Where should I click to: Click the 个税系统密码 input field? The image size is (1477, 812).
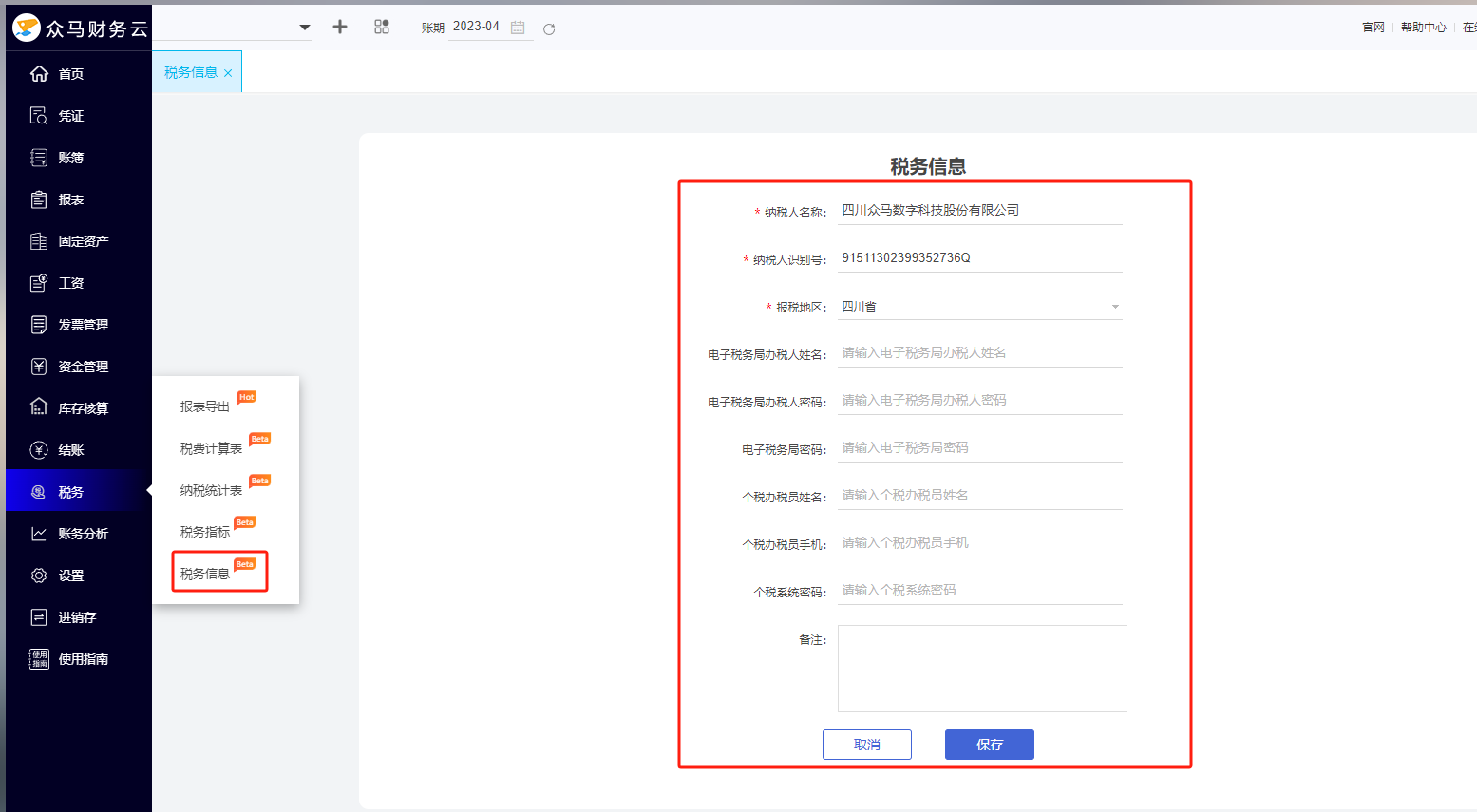[980, 591]
